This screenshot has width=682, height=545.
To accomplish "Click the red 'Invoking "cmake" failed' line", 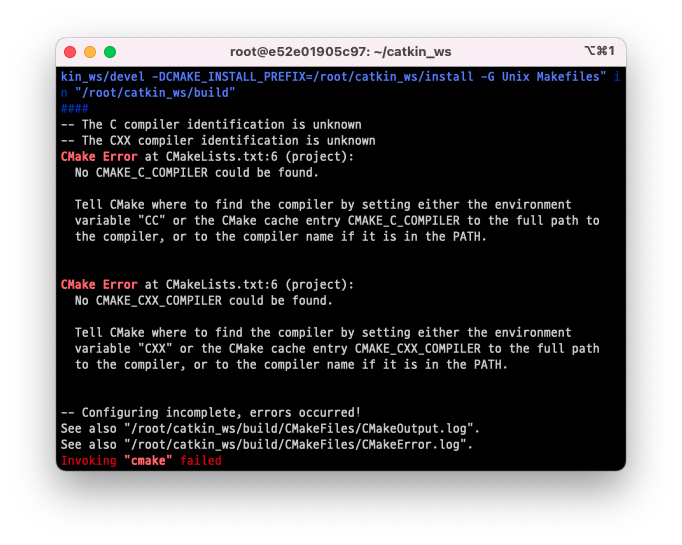I will (x=141, y=461).
